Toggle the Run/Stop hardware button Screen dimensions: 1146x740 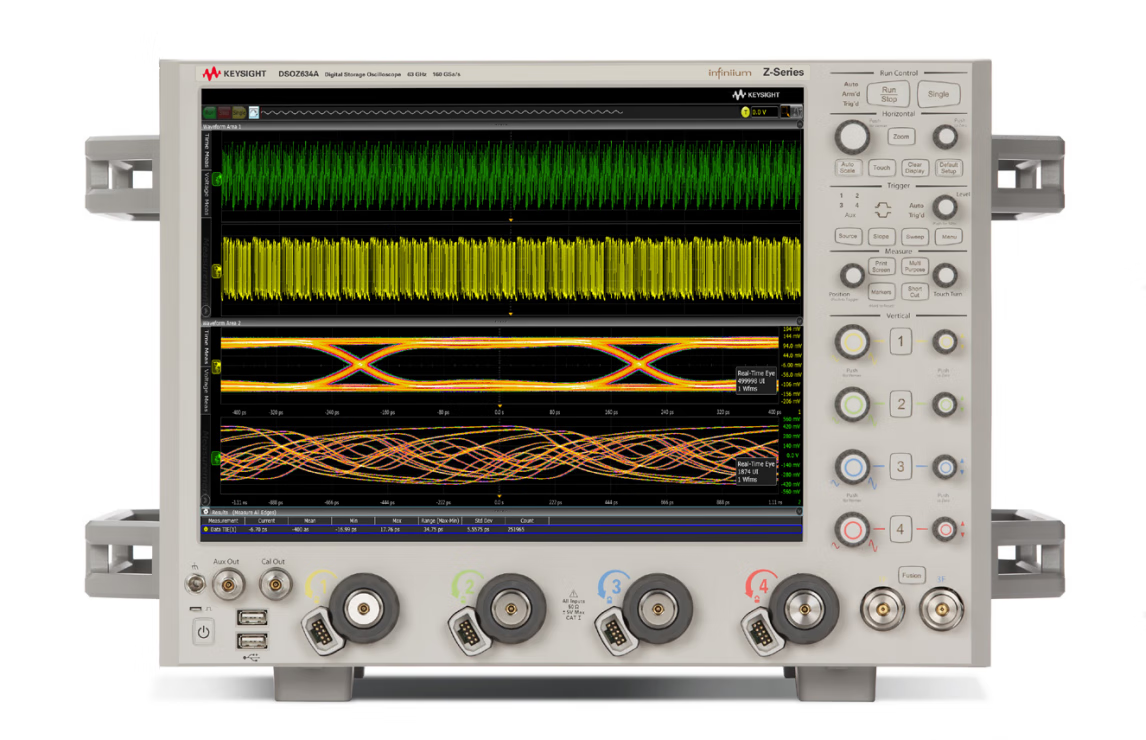point(888,94)
